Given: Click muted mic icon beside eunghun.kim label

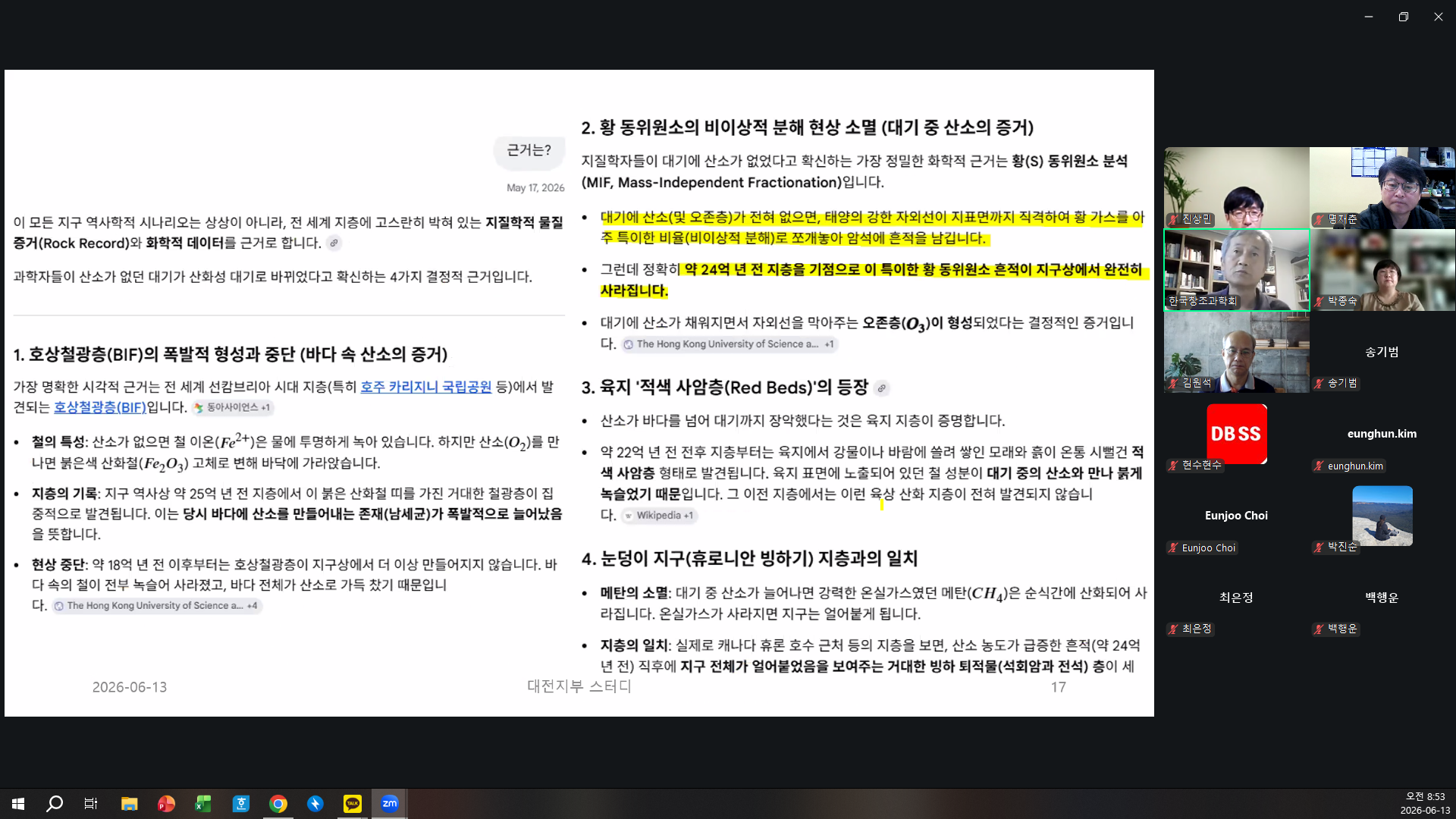Looking at the screenshot, I should (x=1319, y=466).
